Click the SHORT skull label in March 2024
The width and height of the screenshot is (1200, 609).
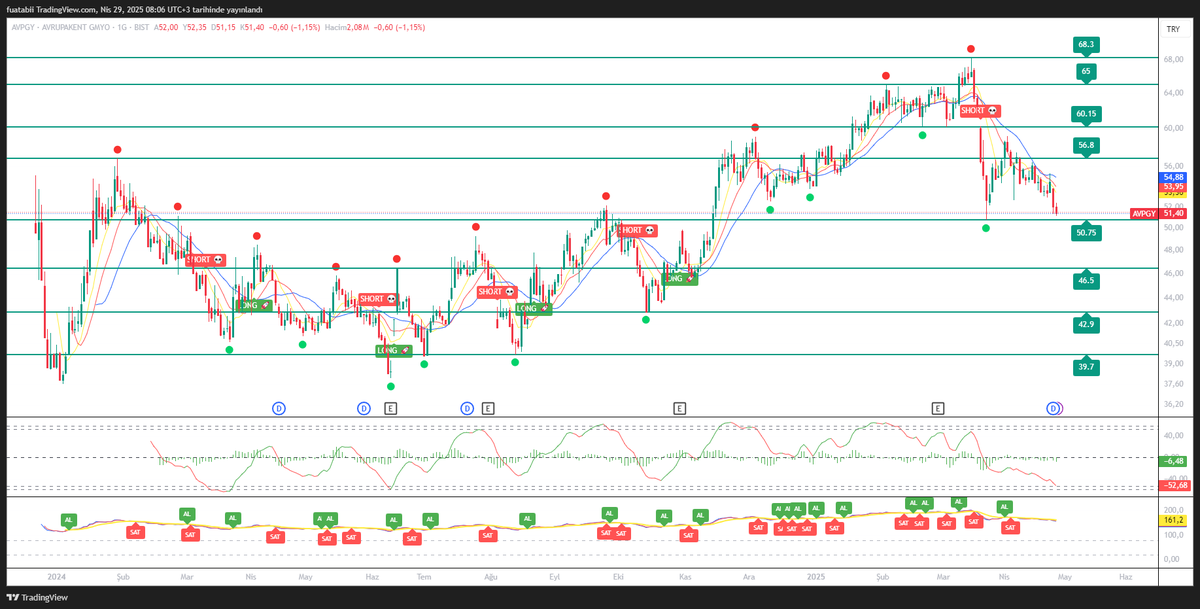[205, 259]
